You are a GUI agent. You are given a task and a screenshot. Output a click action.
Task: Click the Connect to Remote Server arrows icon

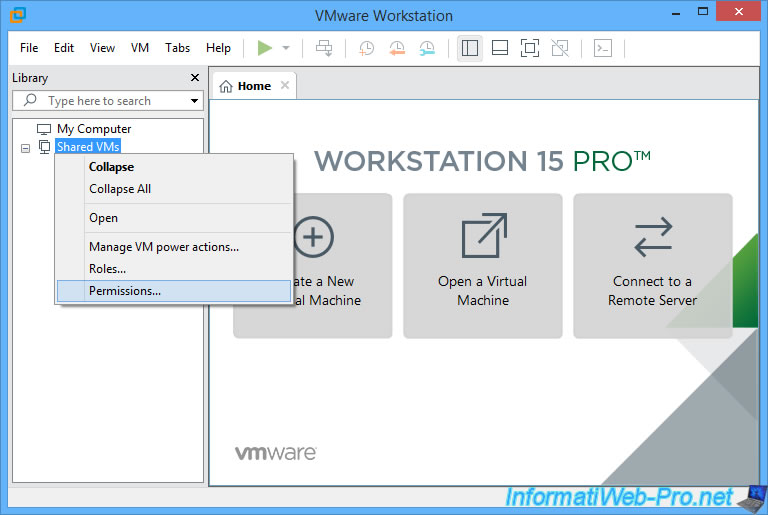click(x=653, y=237)
